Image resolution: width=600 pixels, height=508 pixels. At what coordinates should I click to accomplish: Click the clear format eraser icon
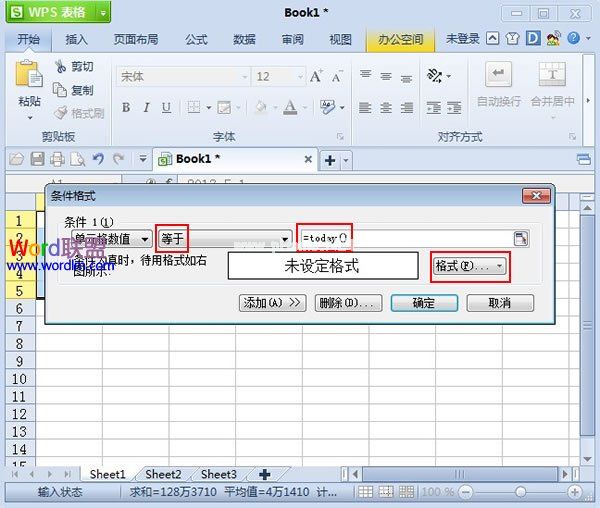328,107
